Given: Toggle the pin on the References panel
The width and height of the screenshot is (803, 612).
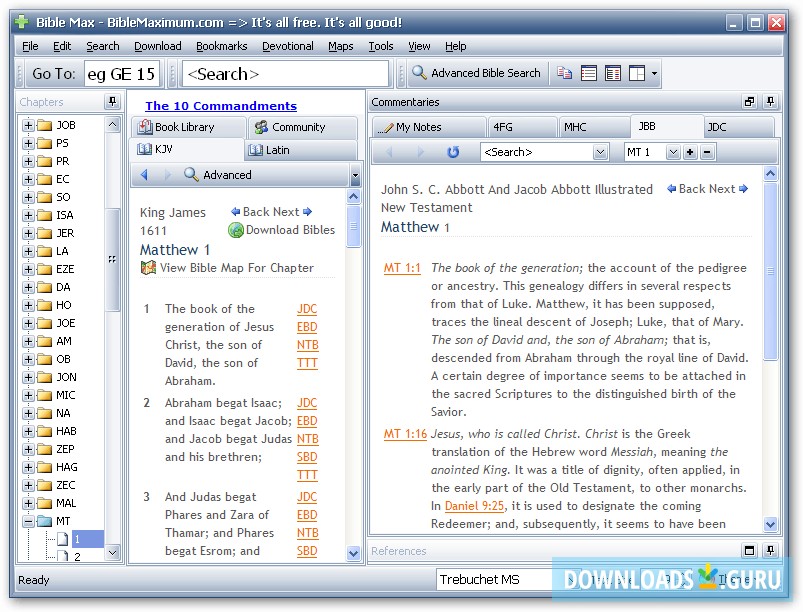Looking at the screenshot, I should (x=769, y=551).
